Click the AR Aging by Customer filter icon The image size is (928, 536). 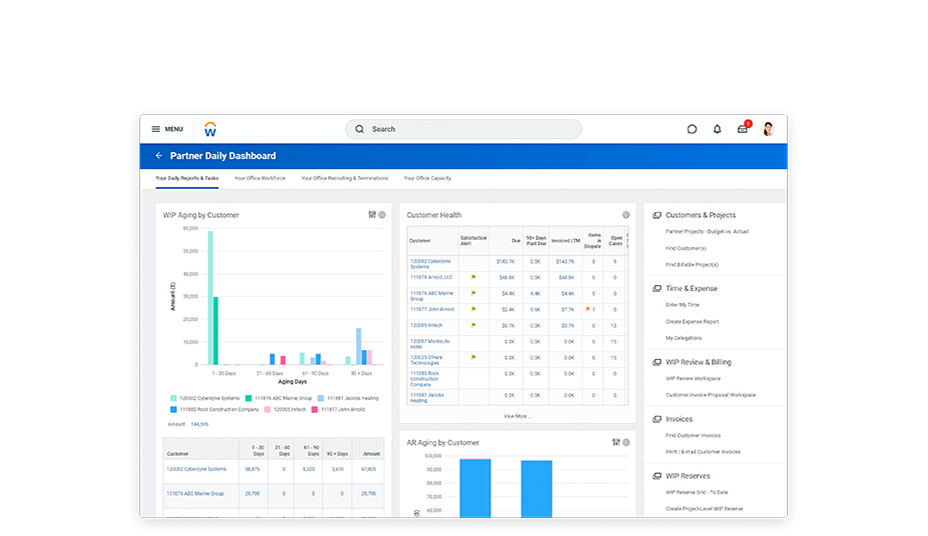[616, 442]
